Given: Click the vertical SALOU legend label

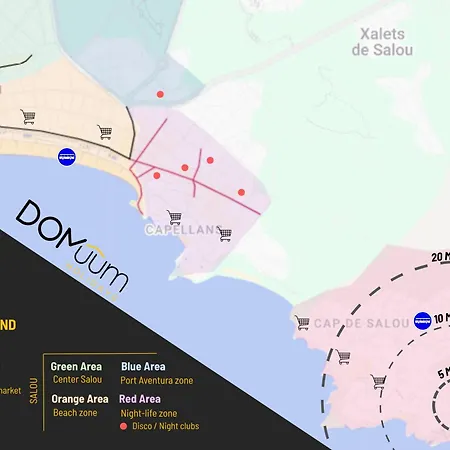Looking at the screenshot, I should click(34, 390).
